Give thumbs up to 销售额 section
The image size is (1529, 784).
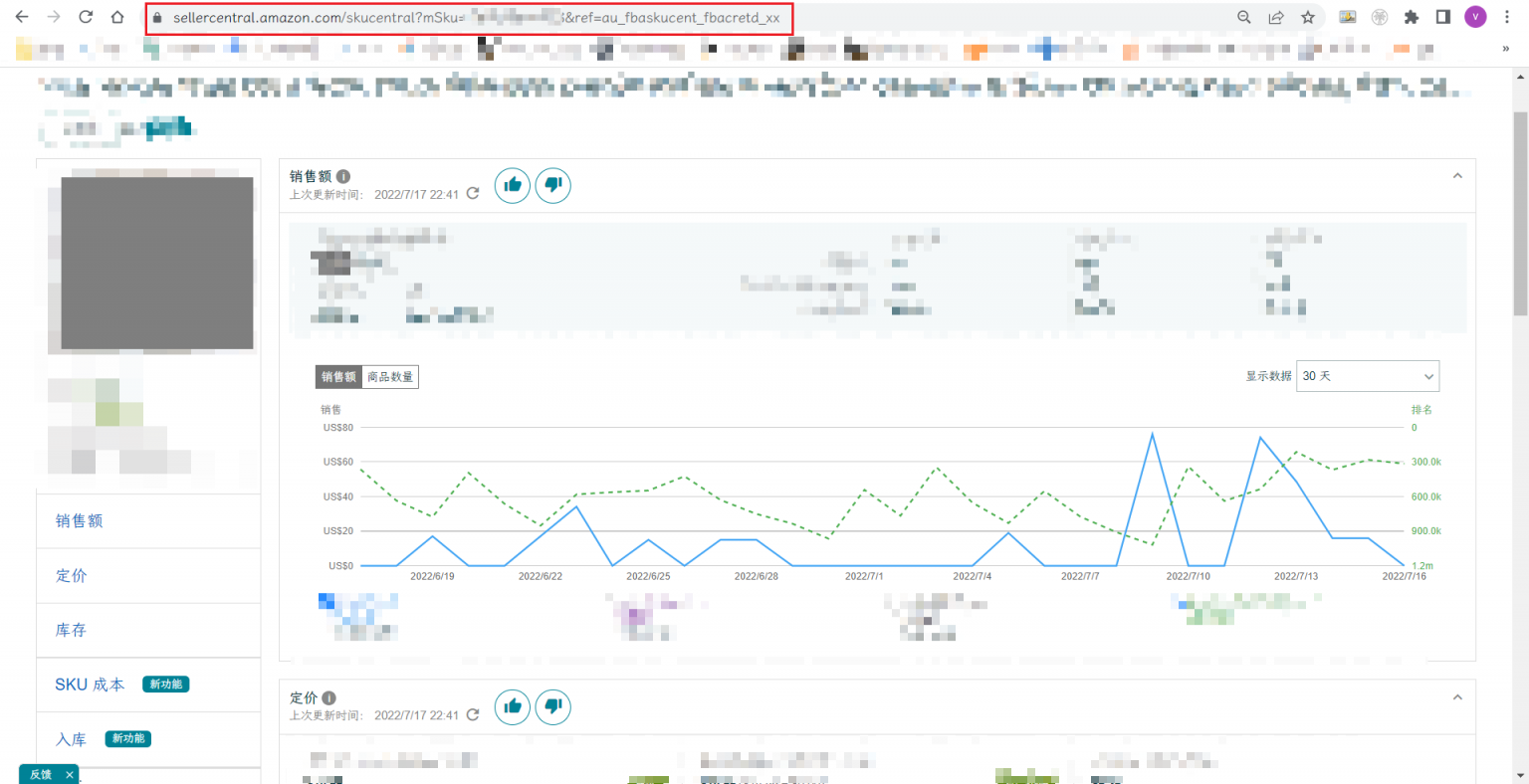click(x=513, y=185)
